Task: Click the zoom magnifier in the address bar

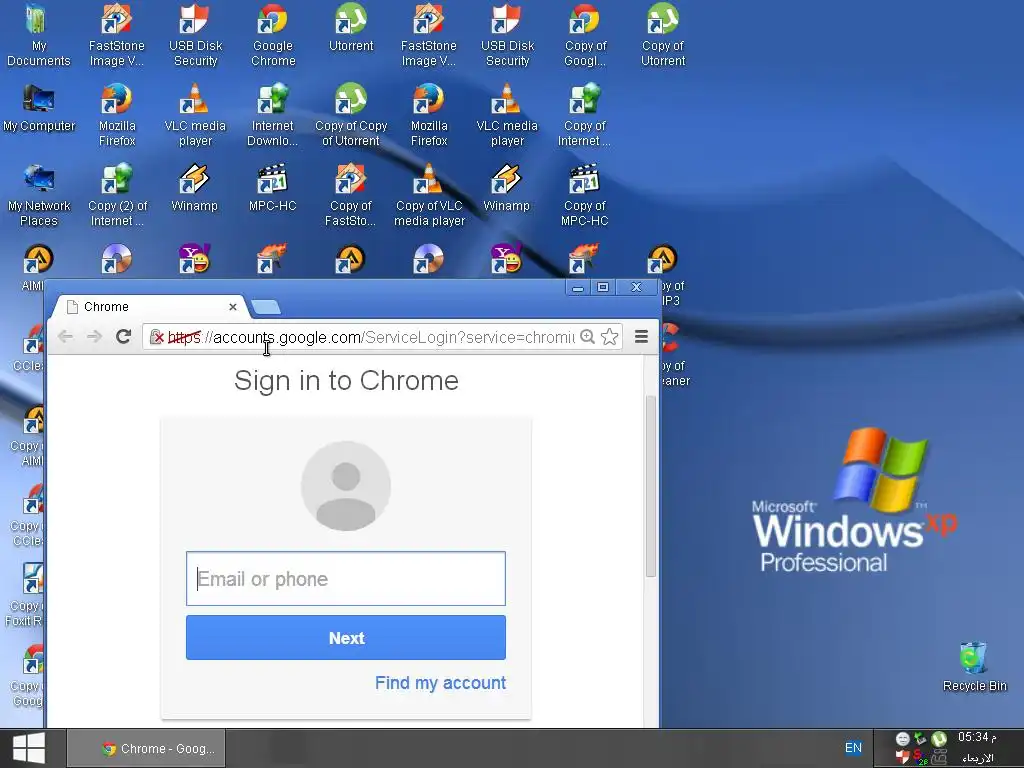Action: pyautogui.click(x=587, y=336)
